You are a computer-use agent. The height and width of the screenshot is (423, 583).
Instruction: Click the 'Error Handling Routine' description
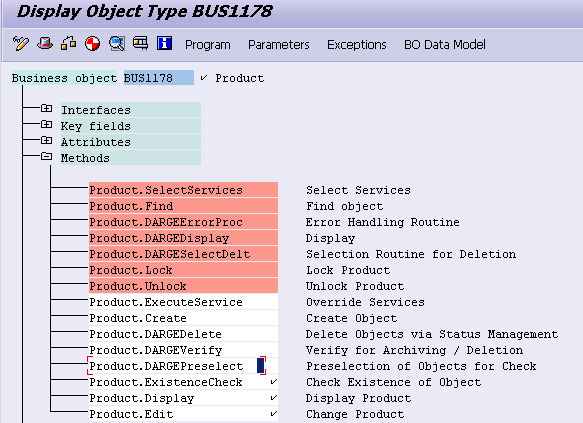click(383, 222)
